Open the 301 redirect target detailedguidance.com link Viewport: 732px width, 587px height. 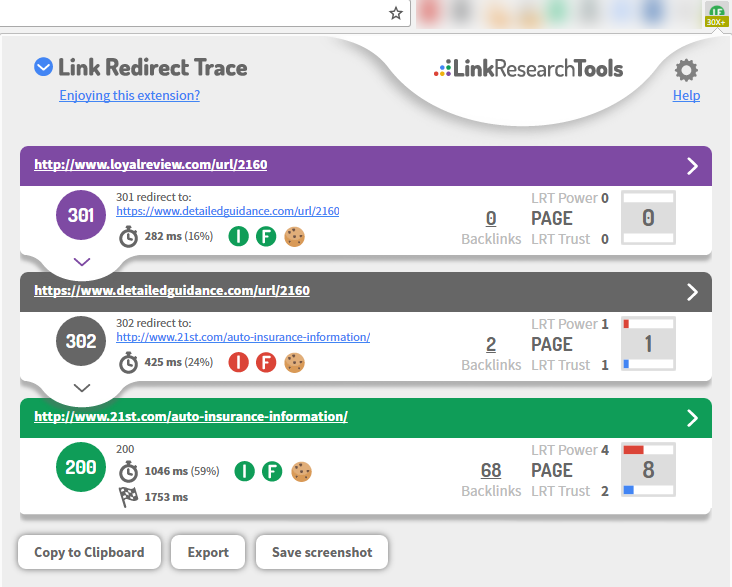pos(228,211)
